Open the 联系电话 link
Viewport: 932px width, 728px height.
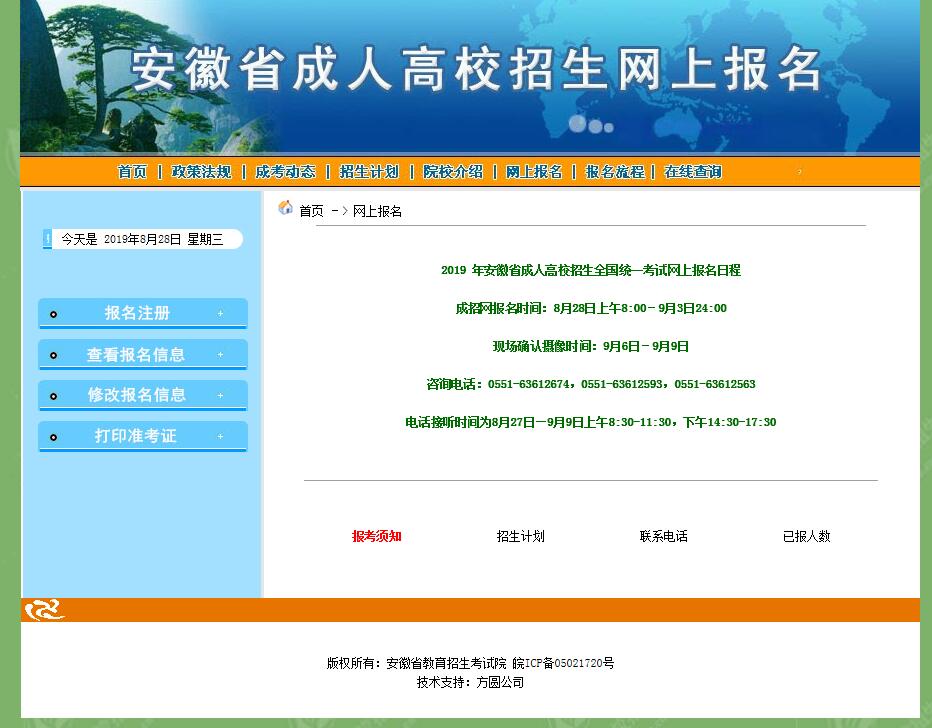pos(664,536)
